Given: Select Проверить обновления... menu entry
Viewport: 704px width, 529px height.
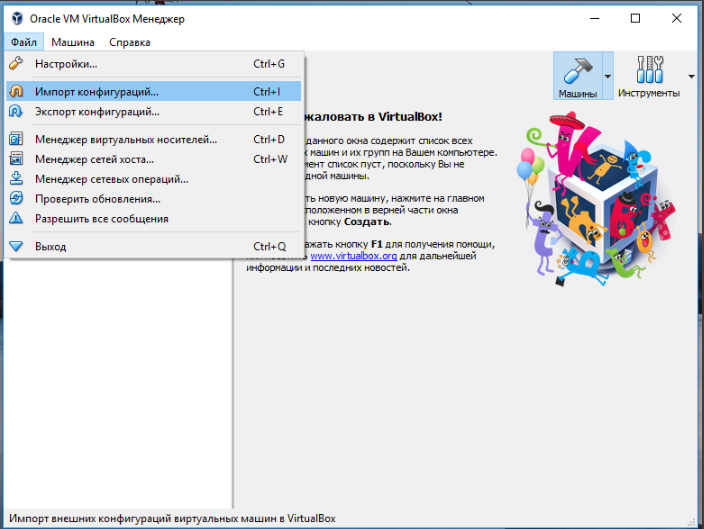Looking at the screenshot, I should pos(154,198).
